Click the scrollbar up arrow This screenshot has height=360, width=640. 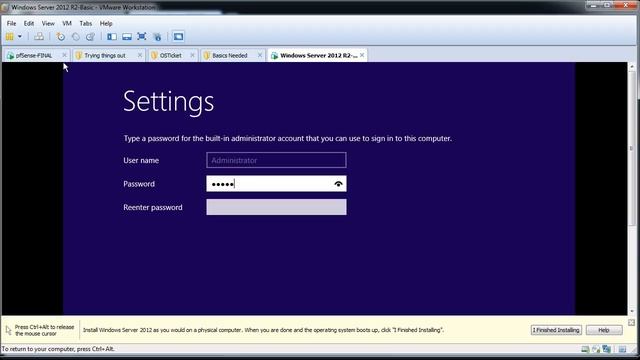tap(632, 66)
